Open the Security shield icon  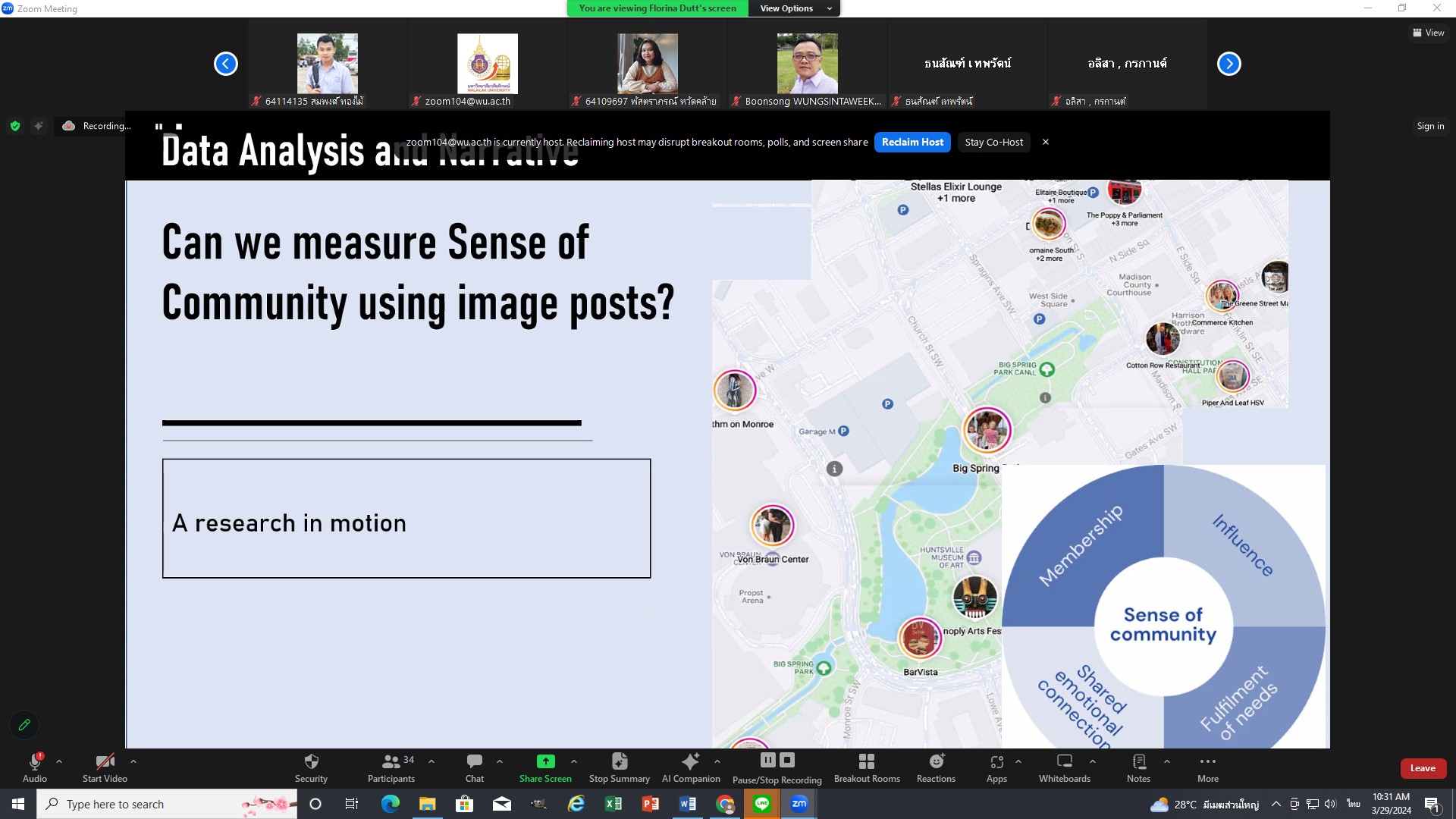click(x=311, y=761)
